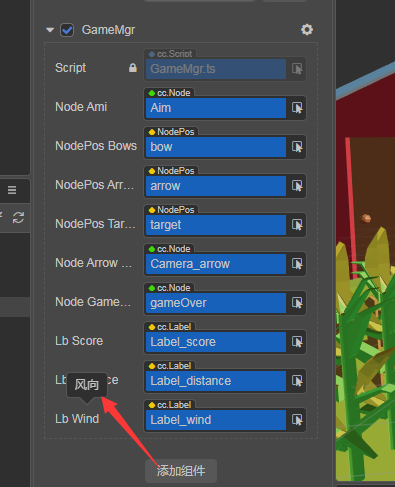Collapse the GameMgr component section
The height and width of the screenshot is (487, 395).
(50, 30)
